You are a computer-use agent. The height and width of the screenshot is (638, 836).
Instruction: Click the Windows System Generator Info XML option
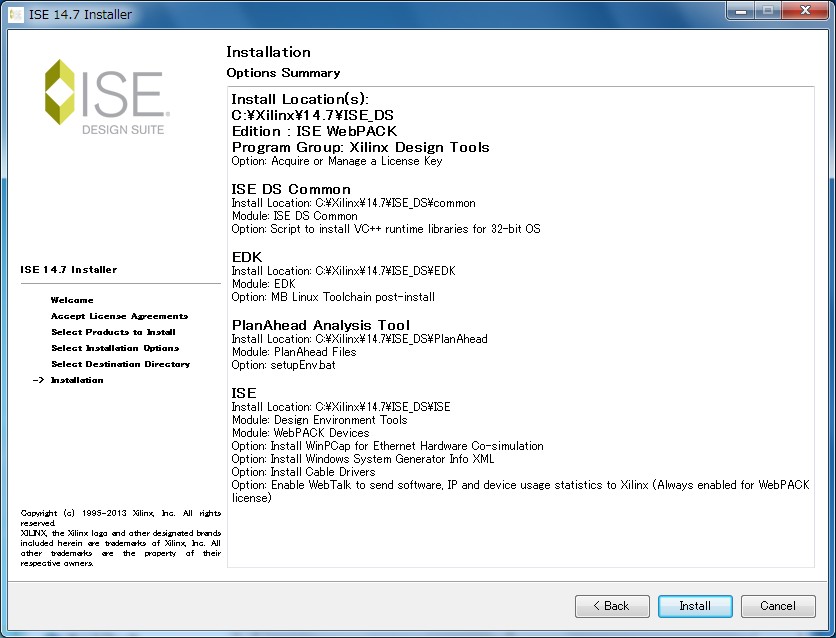(363, 459)
